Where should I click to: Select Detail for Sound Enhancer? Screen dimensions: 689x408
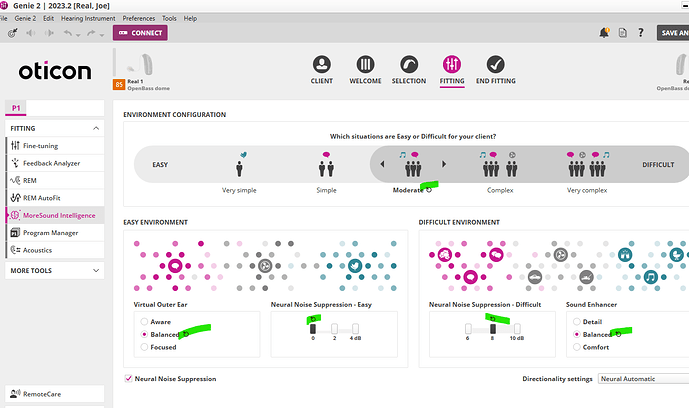click(577, 321)
